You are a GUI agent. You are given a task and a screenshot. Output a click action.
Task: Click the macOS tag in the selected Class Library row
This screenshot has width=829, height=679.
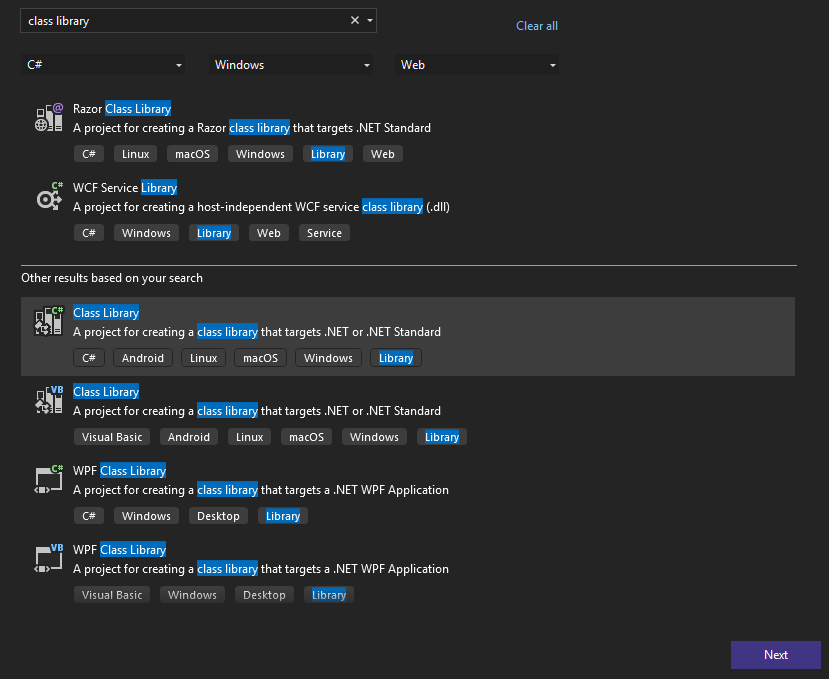click(261, 358)
